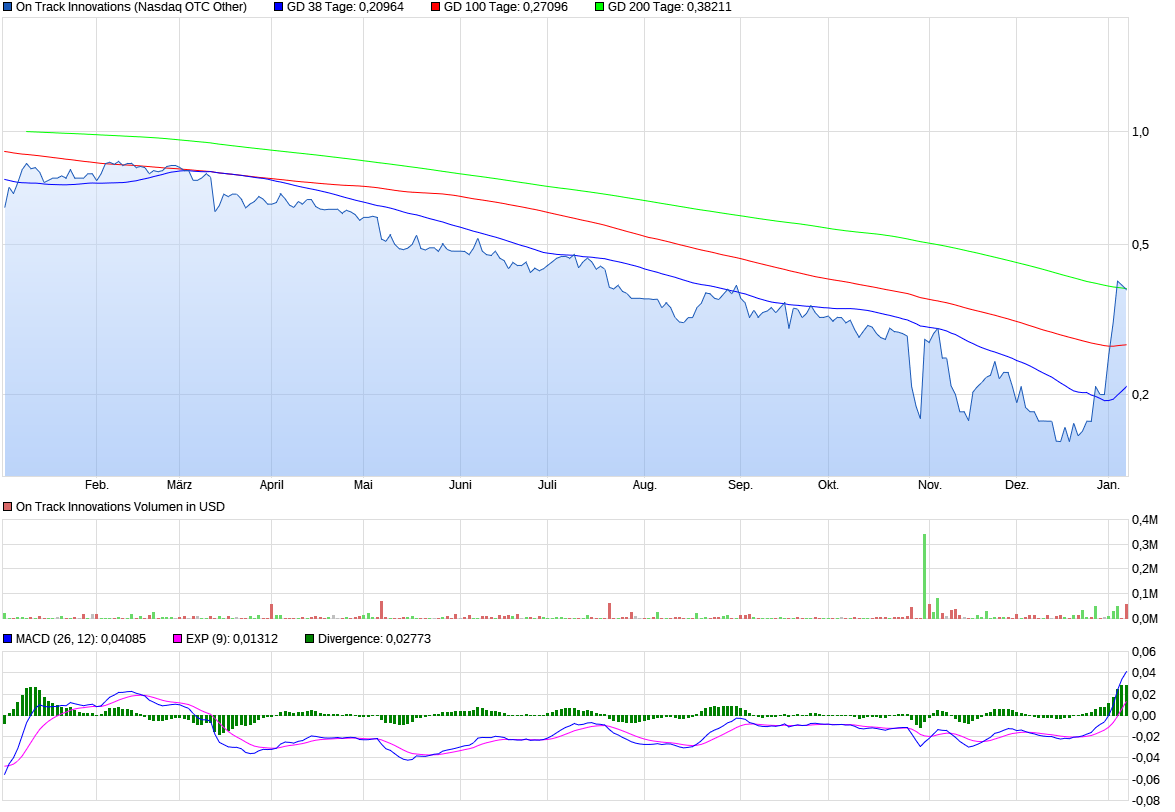The width and height of the screenshot is (1175, 812).
Task: Click the red volume bar at April
Action: pyautogui.click(x=271, y=611)
